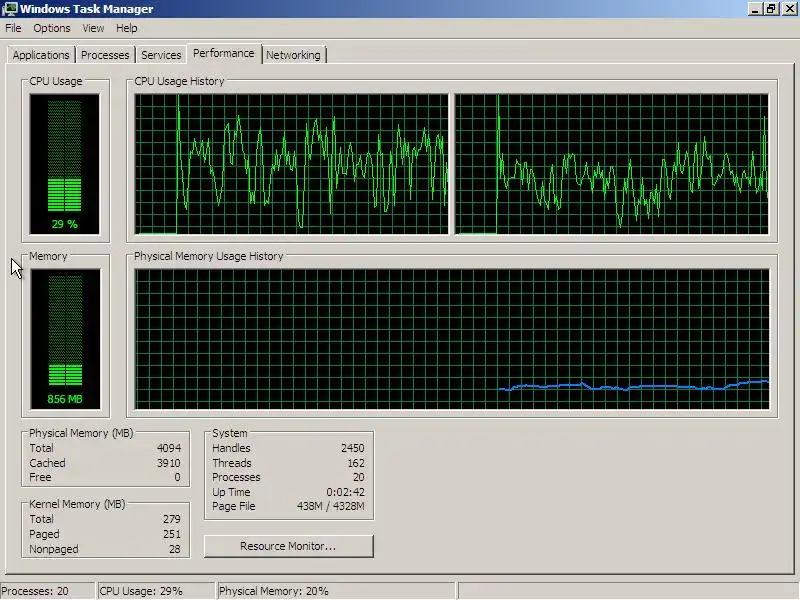This screenshot has height=600, width=800.
Task: Switch to the Networking tab
Action: [293, 55]
